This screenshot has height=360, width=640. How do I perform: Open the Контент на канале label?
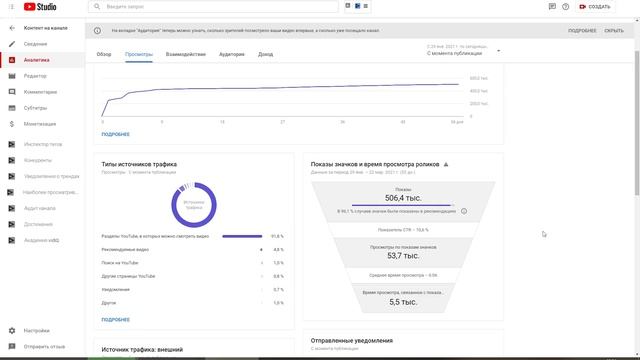click(x=46, y=28)
